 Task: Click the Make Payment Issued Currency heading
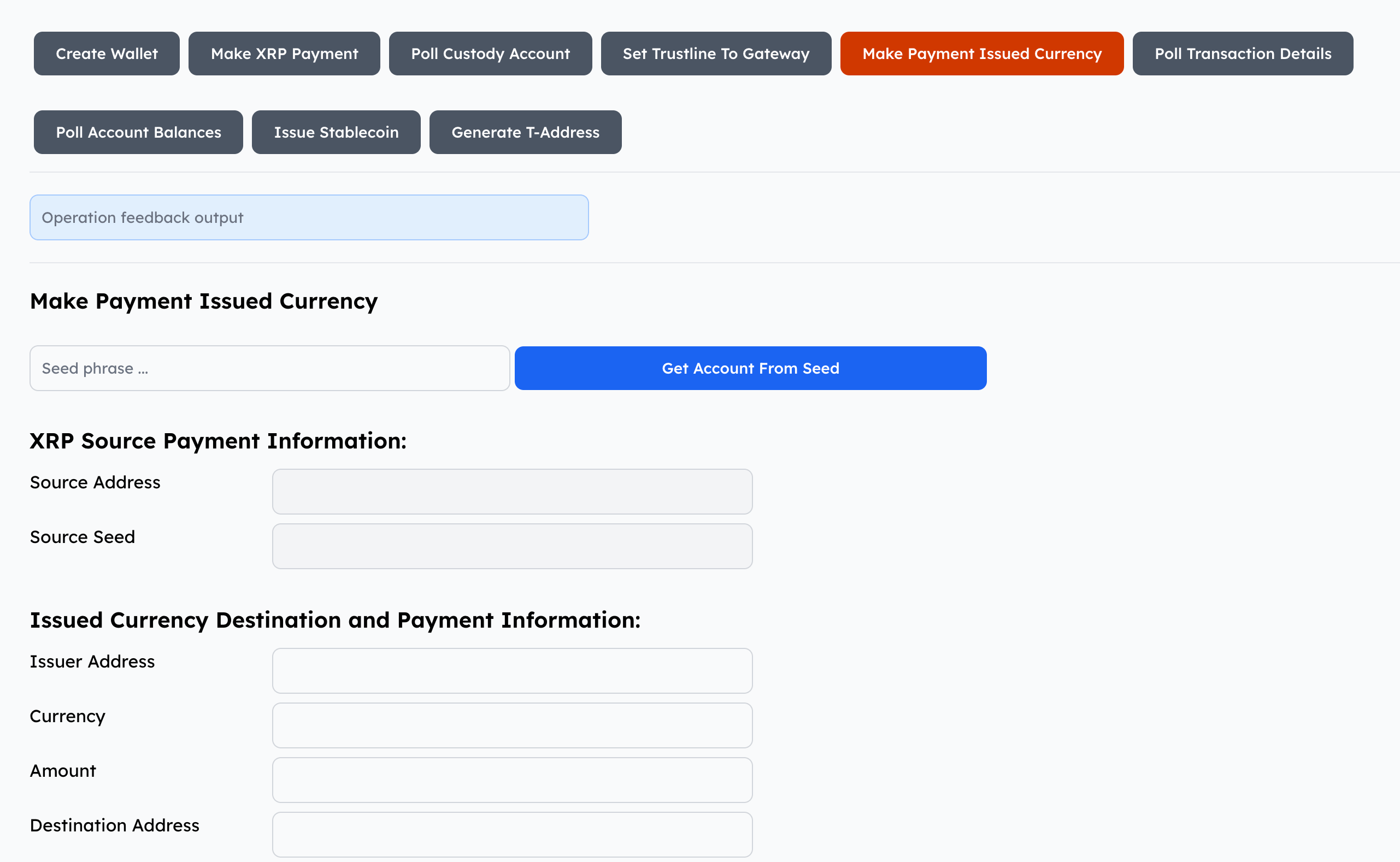pyautogui.click(x=204, y=301)
